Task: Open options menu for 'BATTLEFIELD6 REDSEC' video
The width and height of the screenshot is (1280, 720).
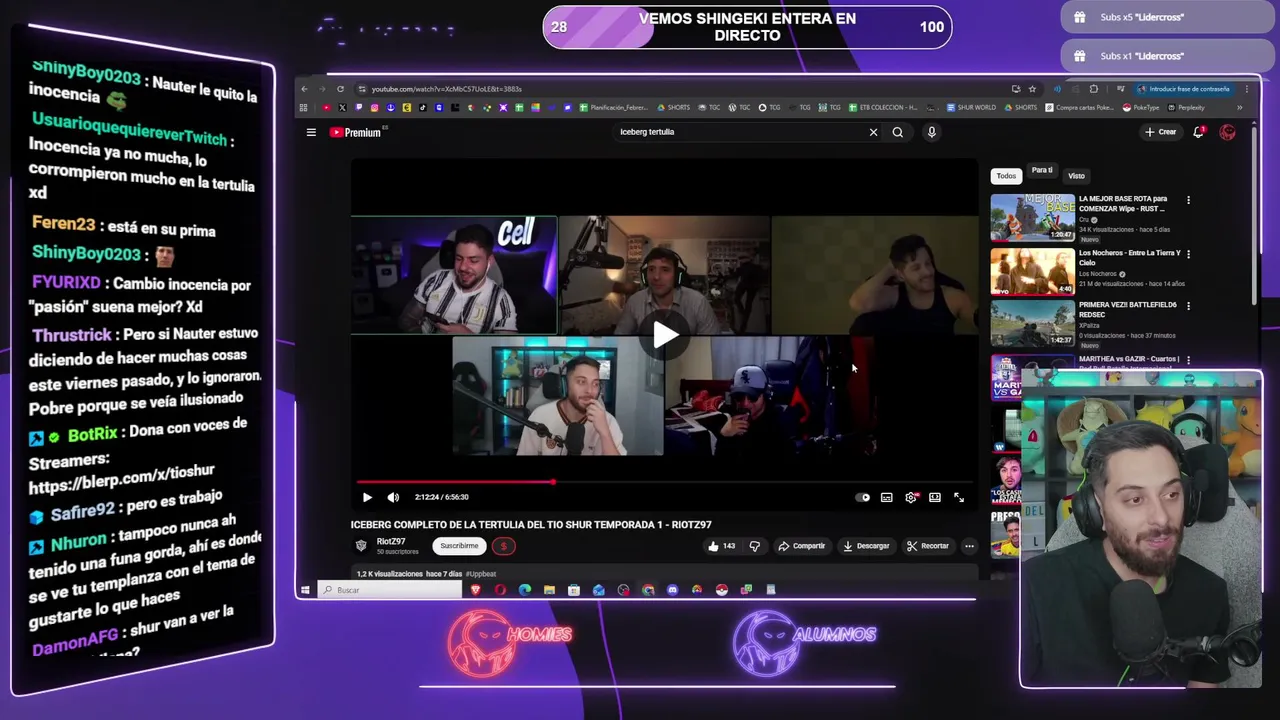Action: click(1188, 306)
